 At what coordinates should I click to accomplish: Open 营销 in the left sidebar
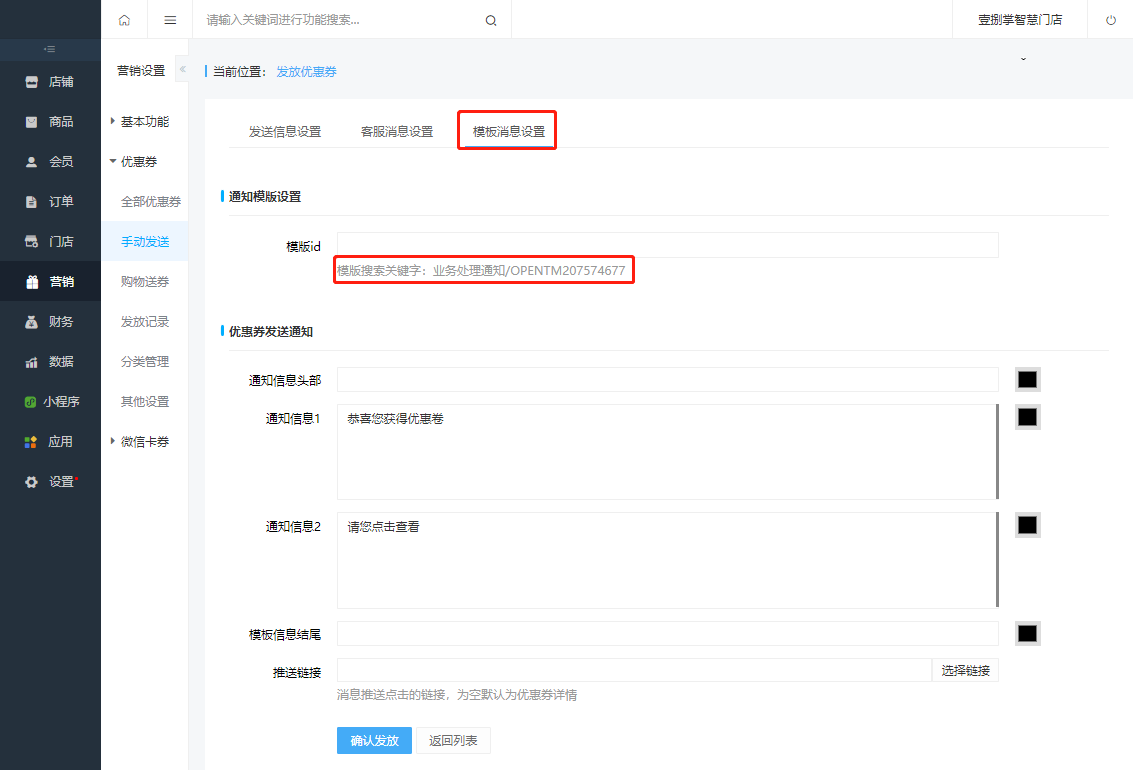pos(50,282)
